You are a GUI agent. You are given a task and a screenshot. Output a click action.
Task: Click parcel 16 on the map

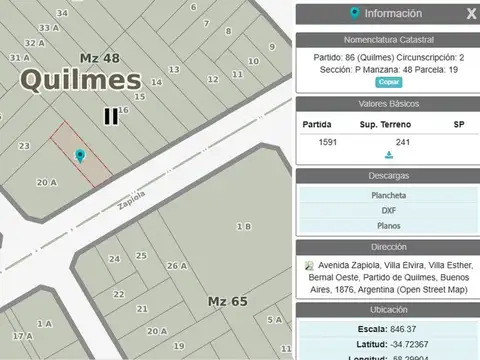(x=124, y=110)
